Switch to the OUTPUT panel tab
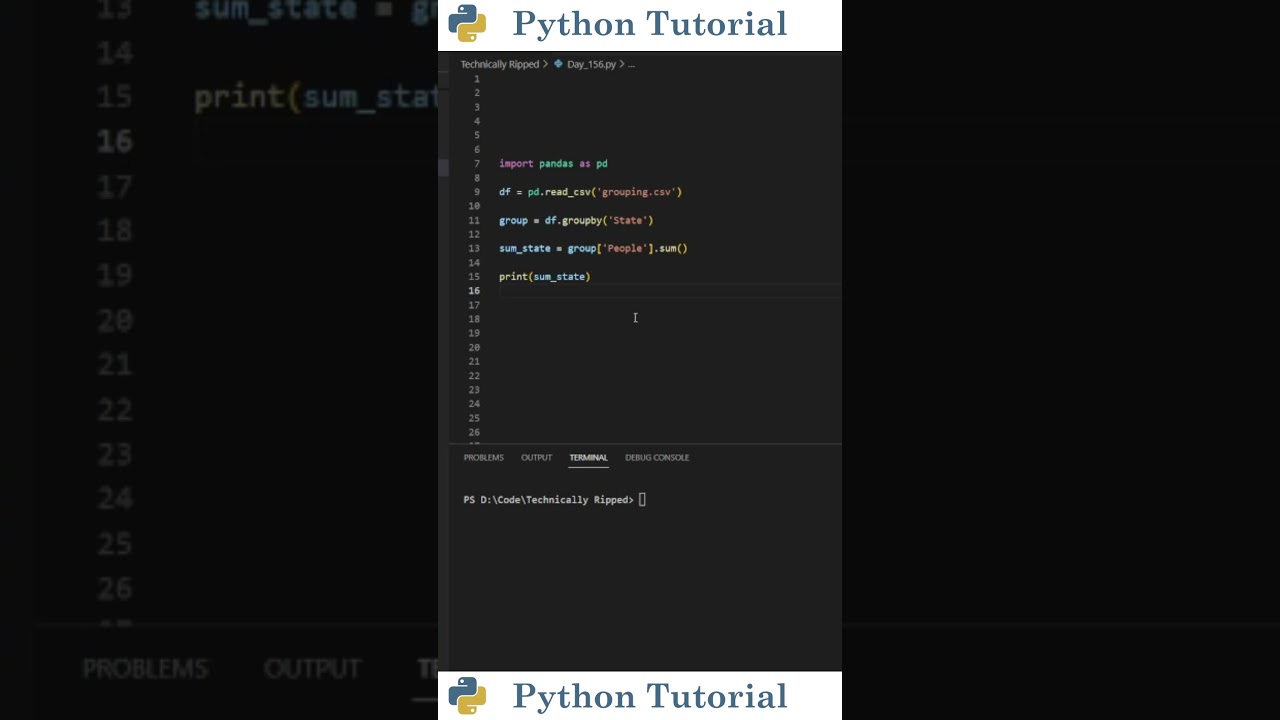The height and width of the screenshot is (720, 1280). click(x=536, y=458)
